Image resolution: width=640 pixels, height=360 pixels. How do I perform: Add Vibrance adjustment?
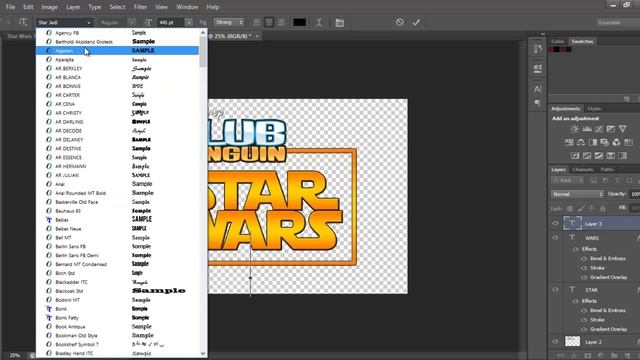coord(622,129)
